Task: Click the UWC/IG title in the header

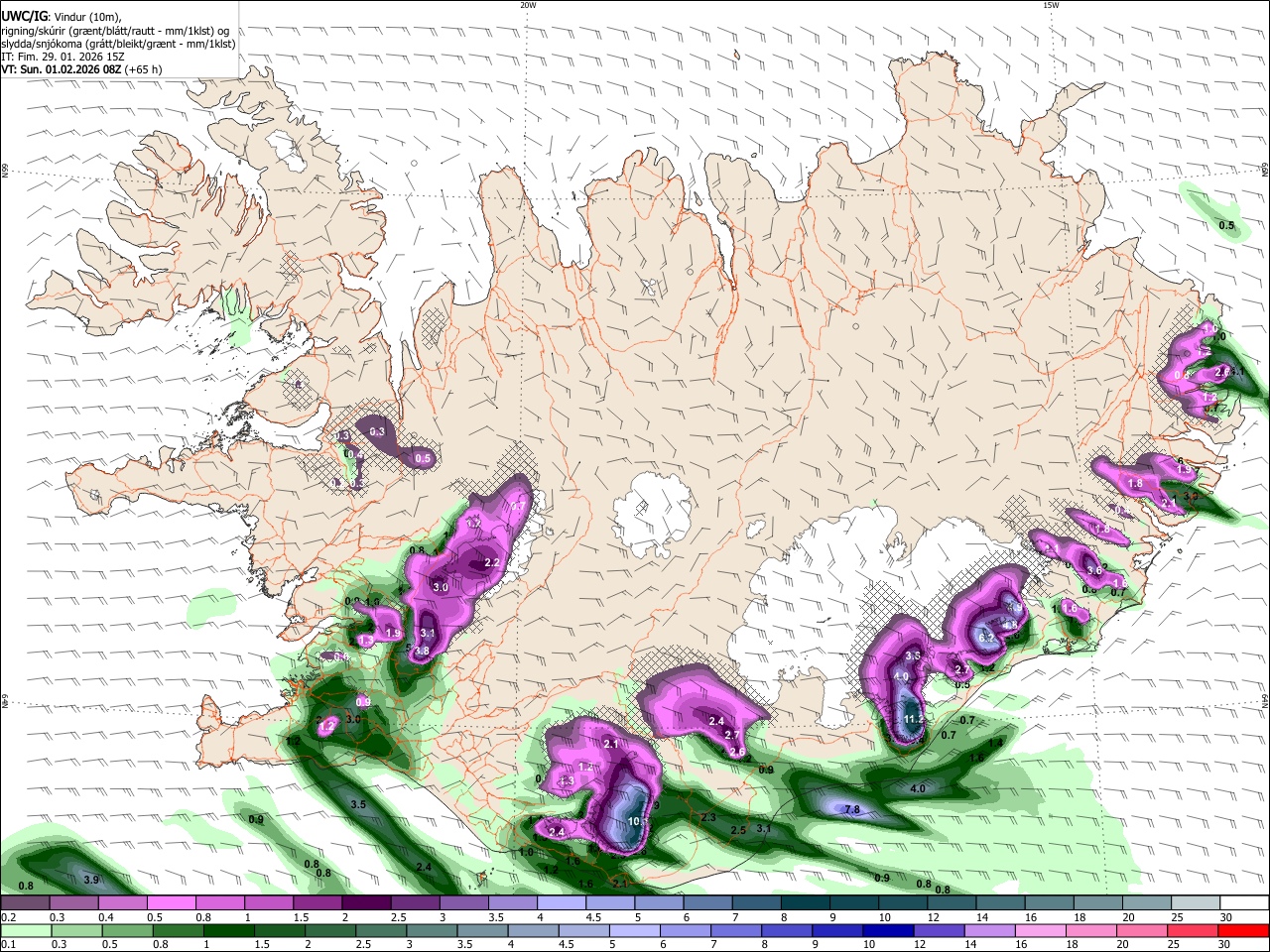Action: 24,15
